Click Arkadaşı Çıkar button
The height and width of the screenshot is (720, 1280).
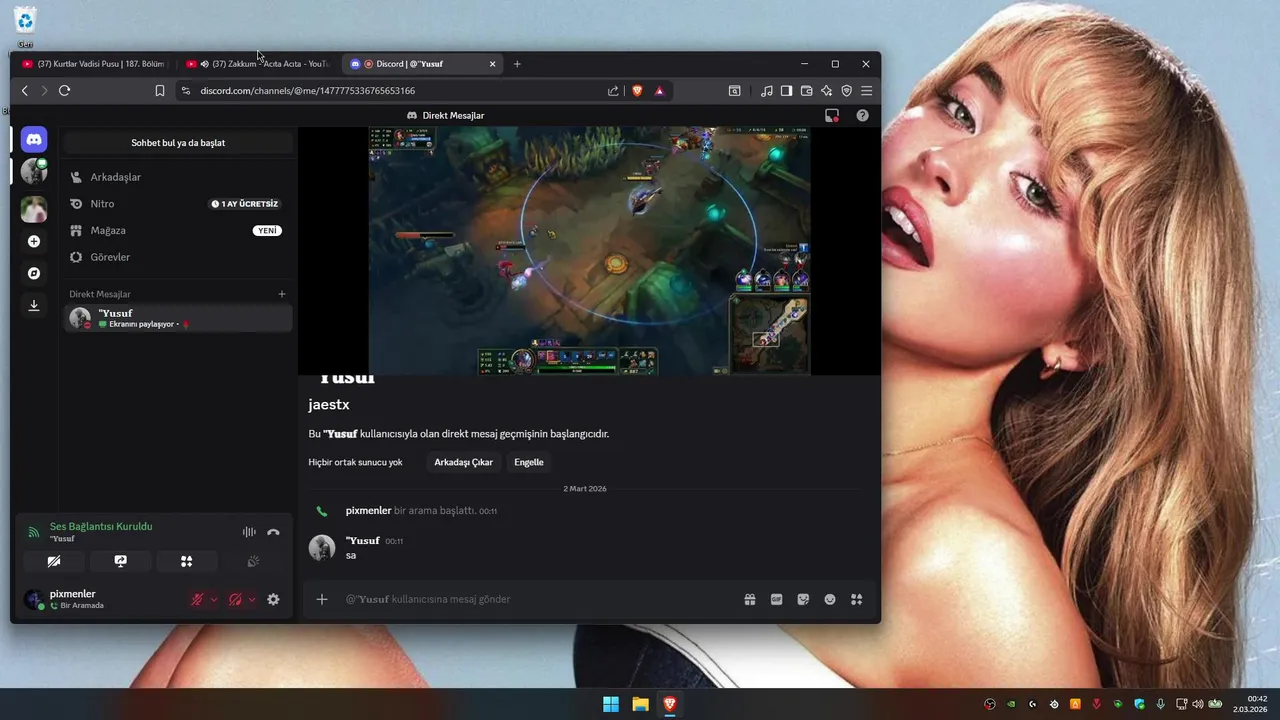pyautogui.click(x=463, y=462)
